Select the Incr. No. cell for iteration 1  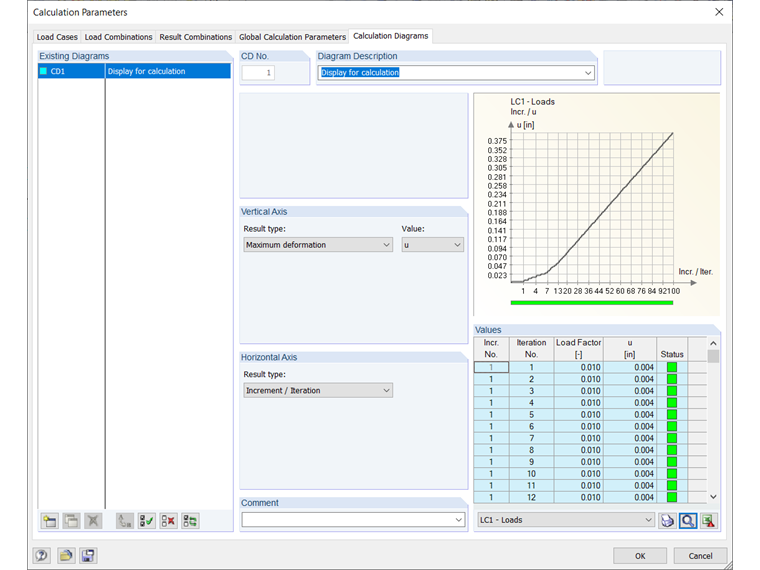491,367
